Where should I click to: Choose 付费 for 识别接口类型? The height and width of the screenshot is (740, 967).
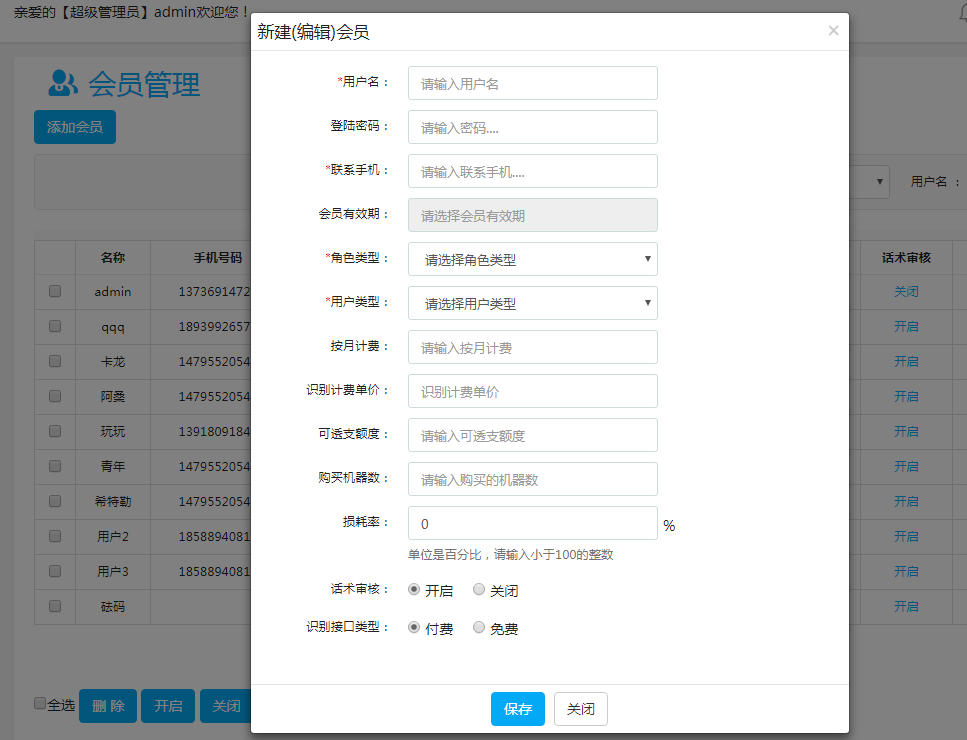click(x=414, y=628)
